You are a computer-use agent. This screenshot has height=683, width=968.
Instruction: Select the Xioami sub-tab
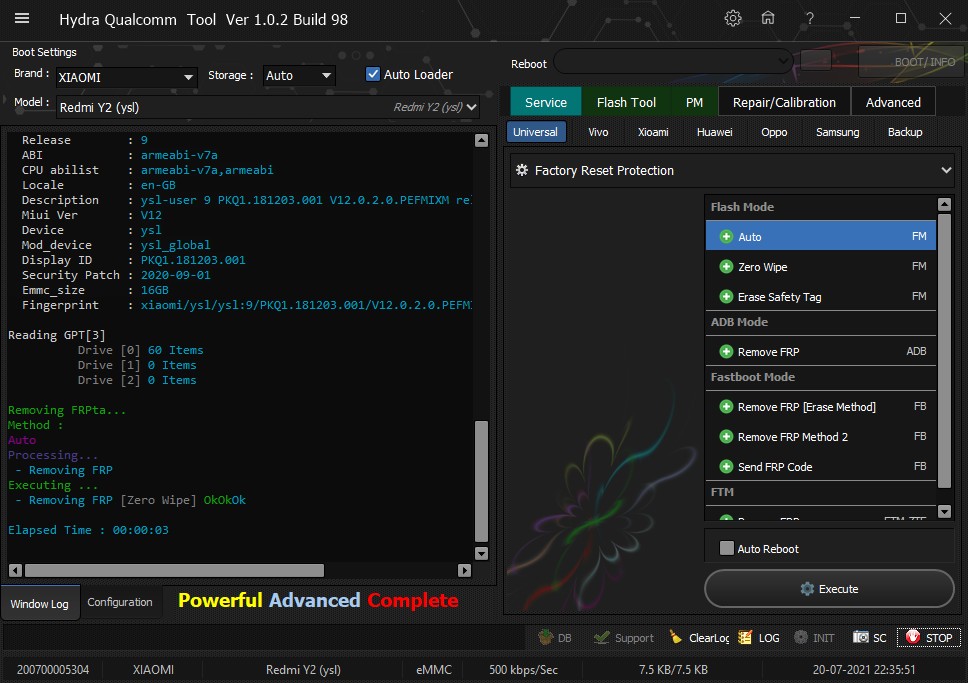pos(653,132)
